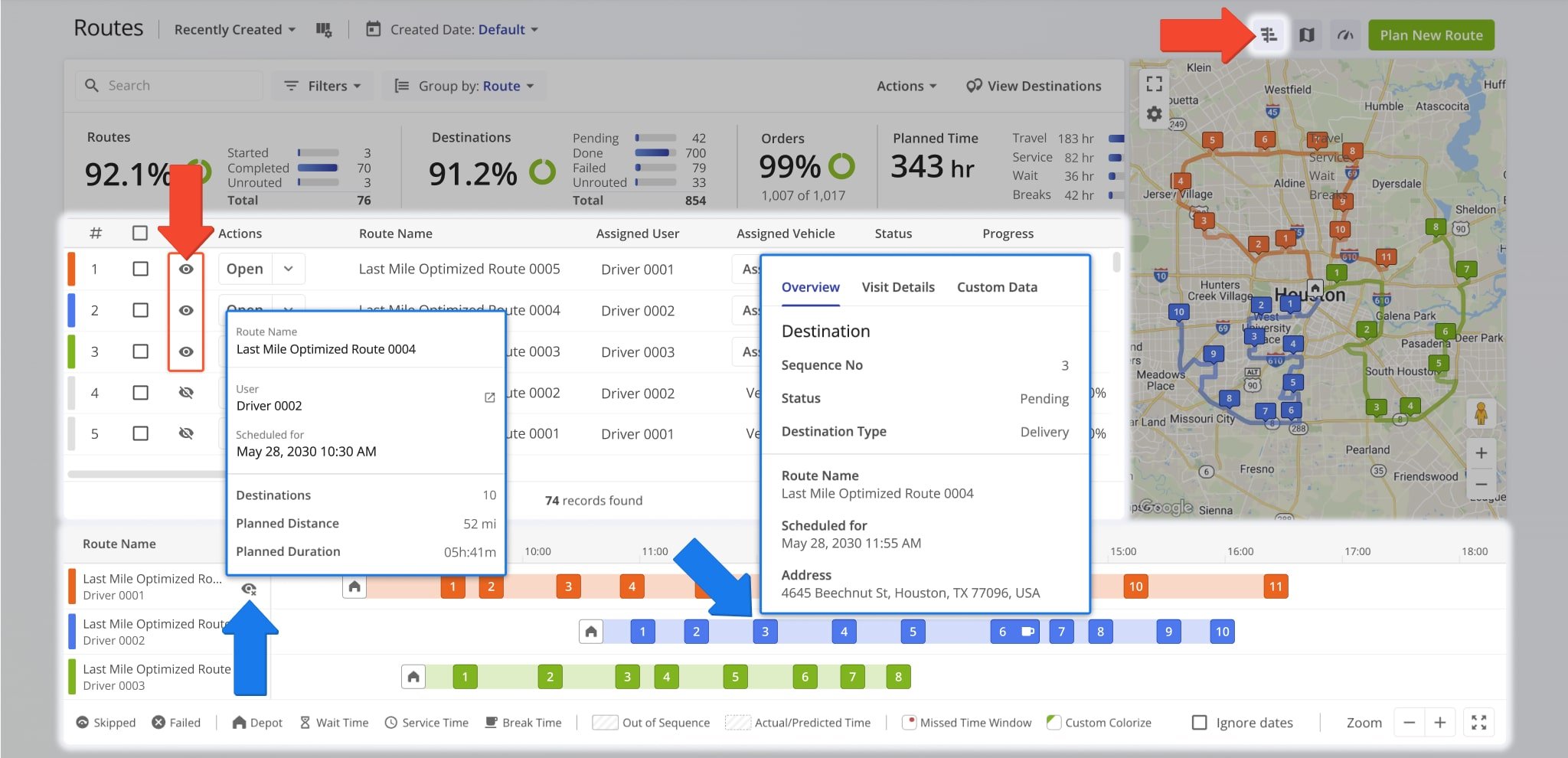Click inside the Search field
The image size is (1568, 758).
coord(168,85)
